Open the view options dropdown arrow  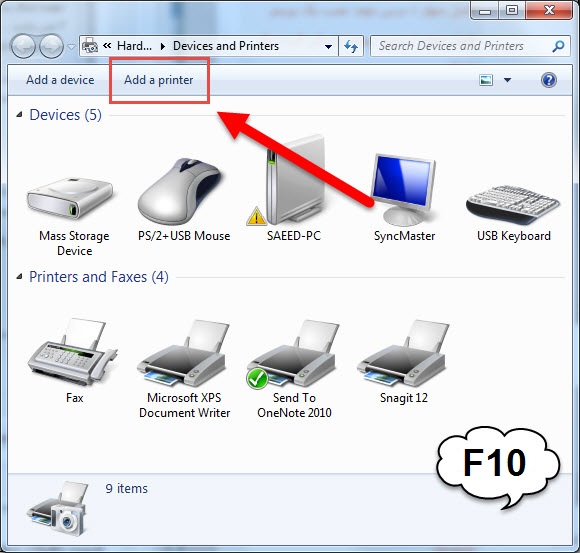point(508,80)
